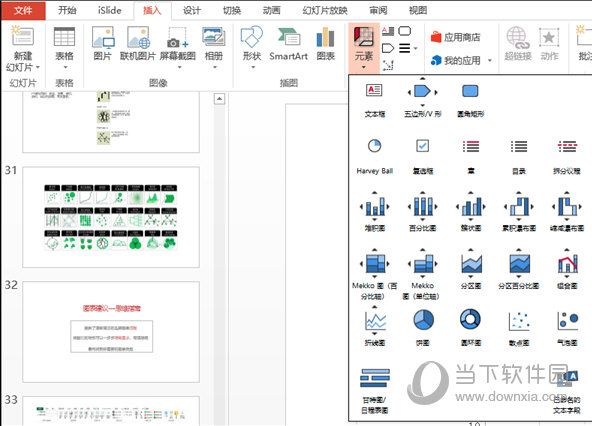Add a text box element
The height and width of the screenshot is (426, 592).
[x=374, y=99]
